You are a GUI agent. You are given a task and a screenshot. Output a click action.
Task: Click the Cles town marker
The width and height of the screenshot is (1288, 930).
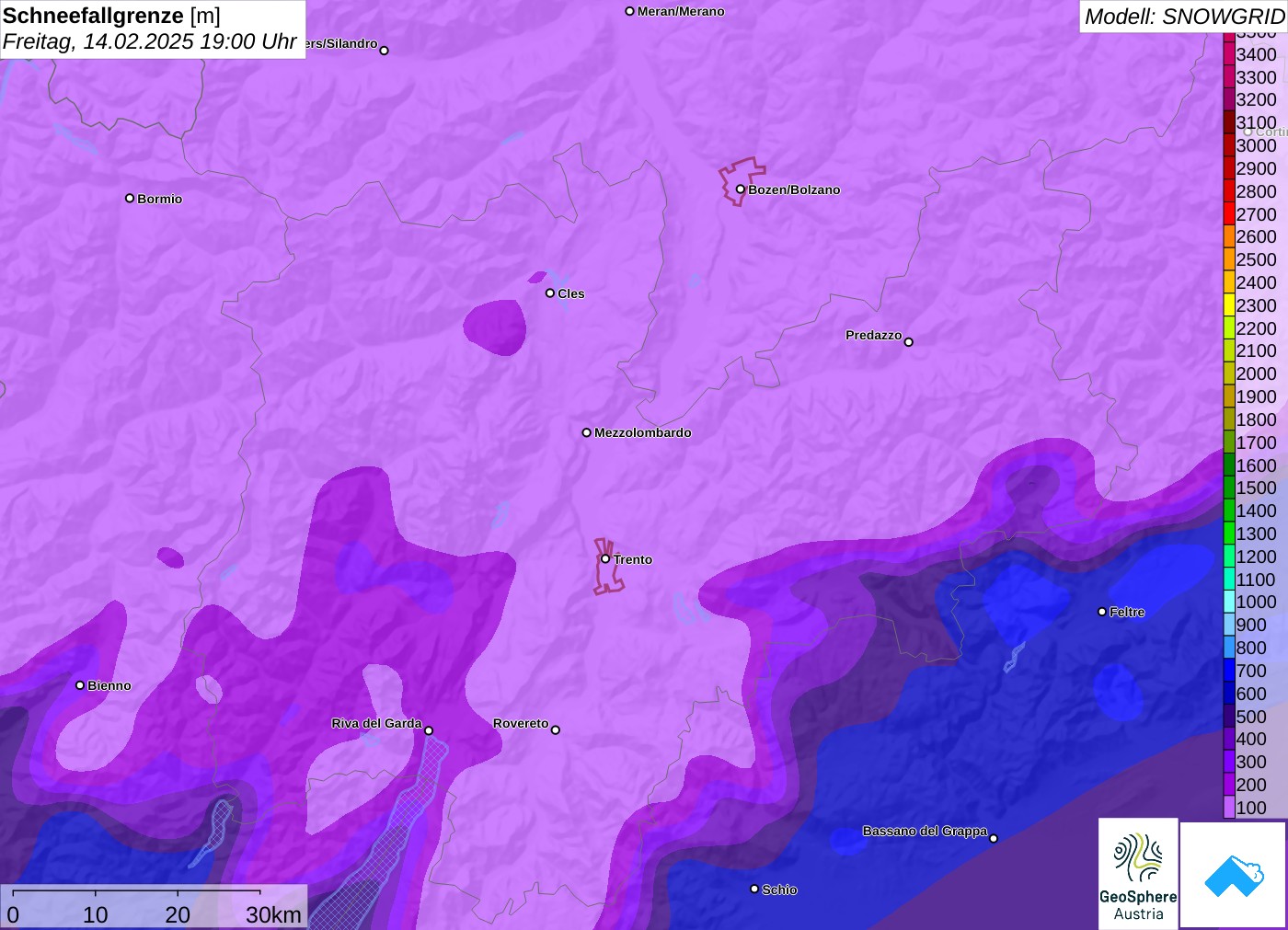click(x=549, y=293)
